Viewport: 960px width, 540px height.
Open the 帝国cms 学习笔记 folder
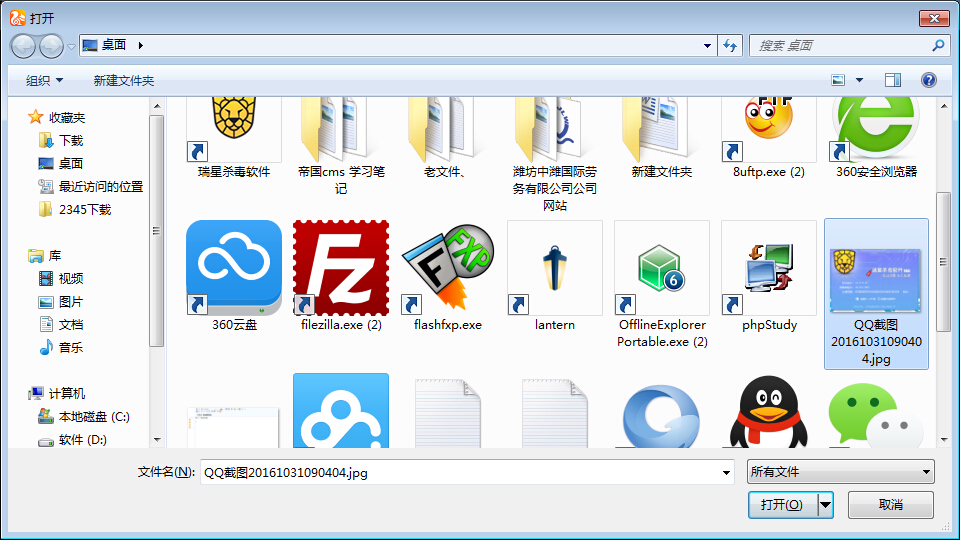pyautogui.click(x=340, y=129)
